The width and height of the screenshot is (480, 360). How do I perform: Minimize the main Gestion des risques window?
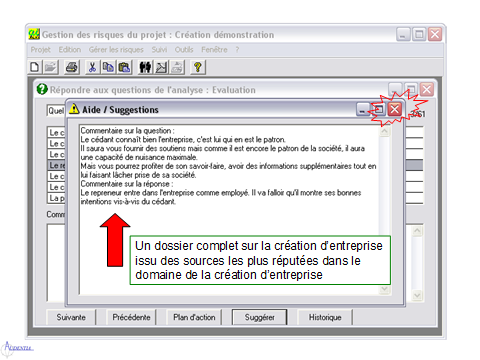tap(403, 34)
